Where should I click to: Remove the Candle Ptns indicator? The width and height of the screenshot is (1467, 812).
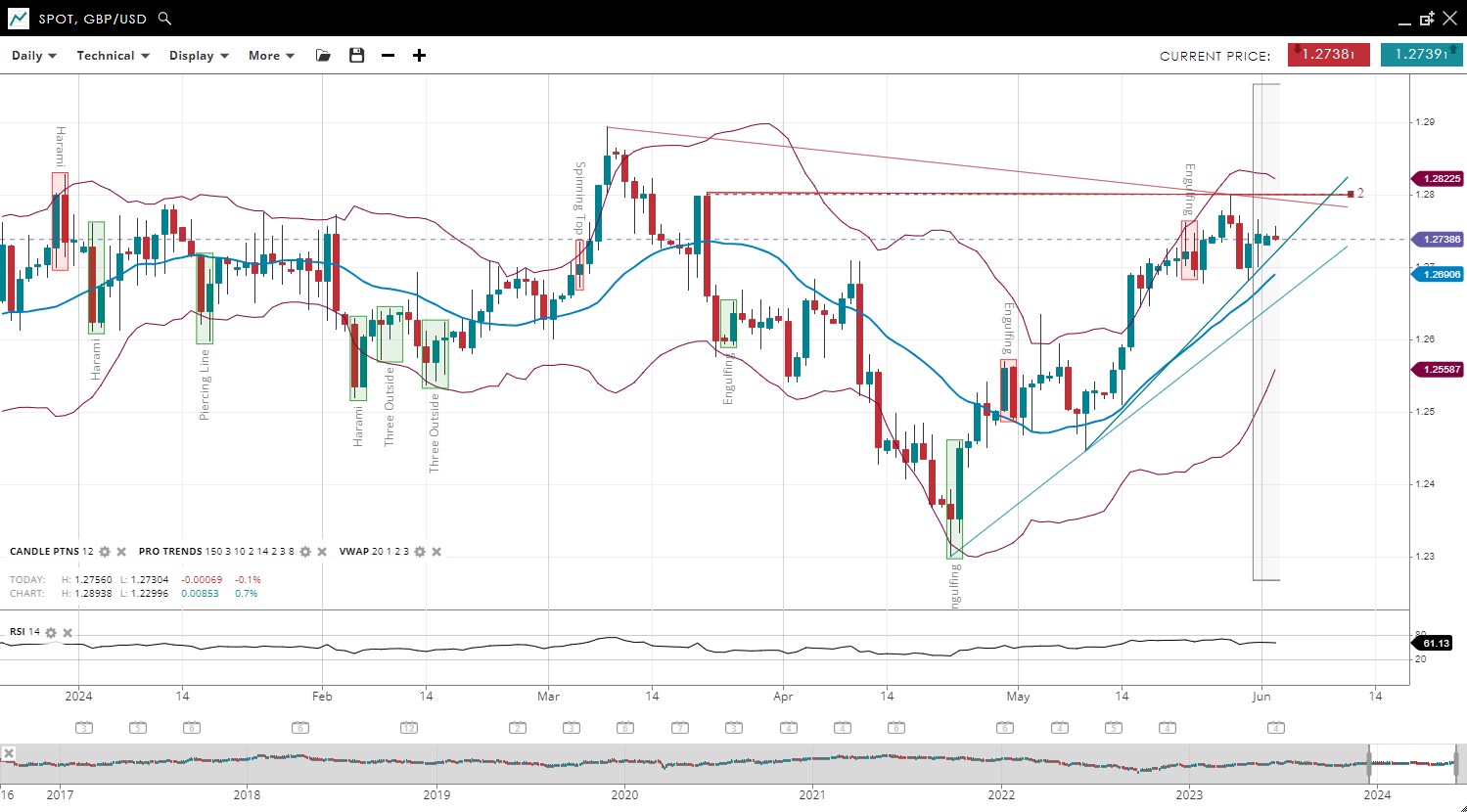(121, 552)
